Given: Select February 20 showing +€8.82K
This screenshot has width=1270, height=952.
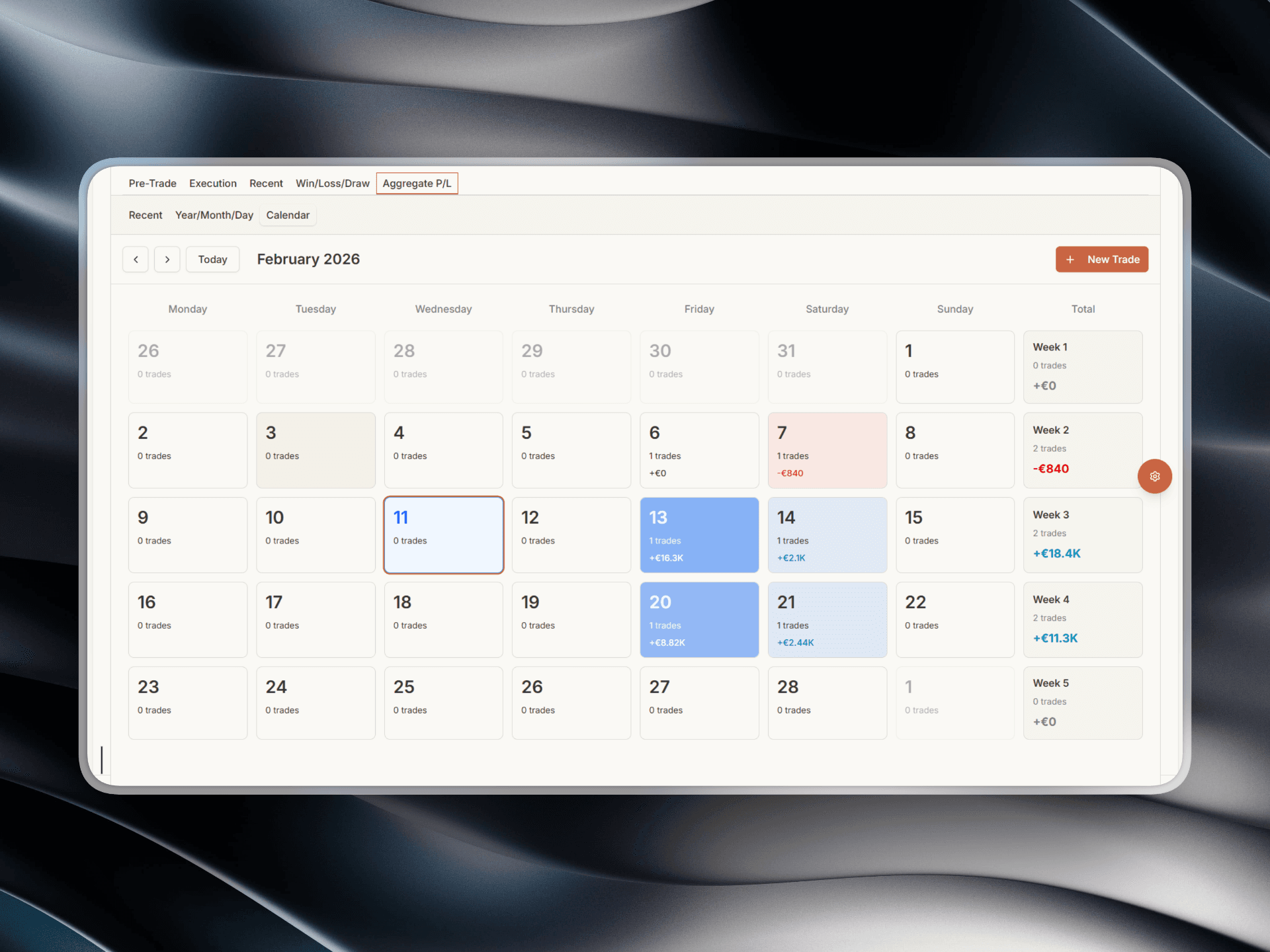Looking at the screenshot, I should tap(699, 619).
